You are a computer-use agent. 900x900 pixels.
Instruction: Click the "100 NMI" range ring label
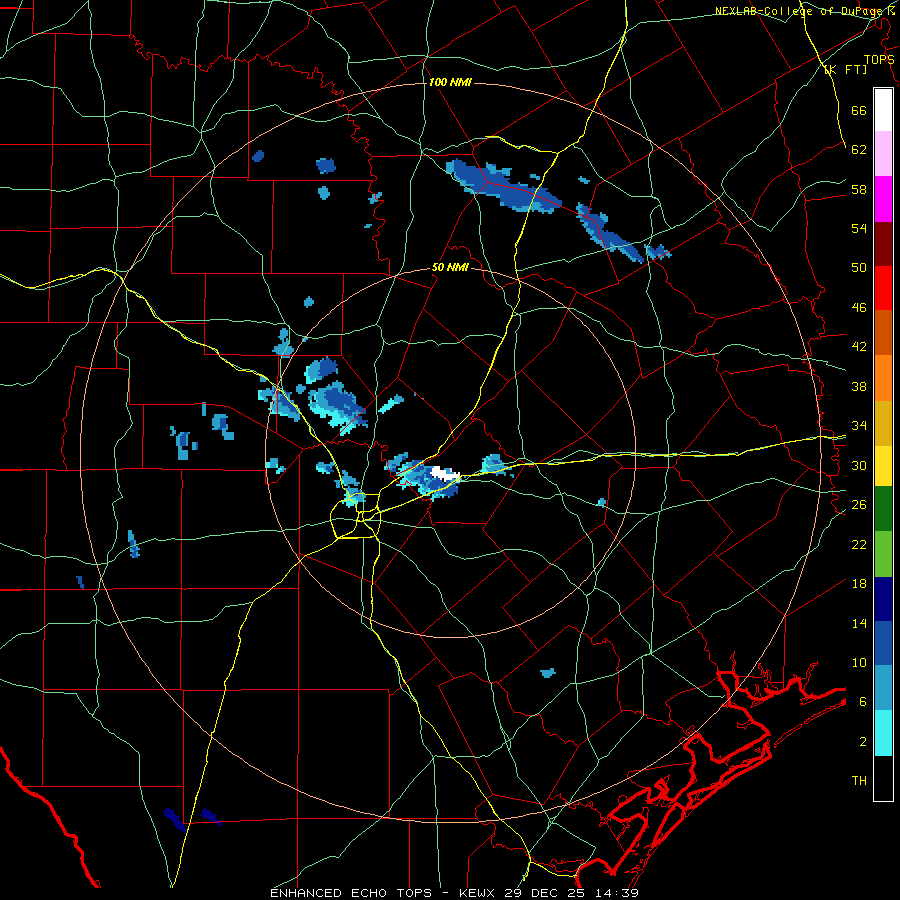point(450,82)
